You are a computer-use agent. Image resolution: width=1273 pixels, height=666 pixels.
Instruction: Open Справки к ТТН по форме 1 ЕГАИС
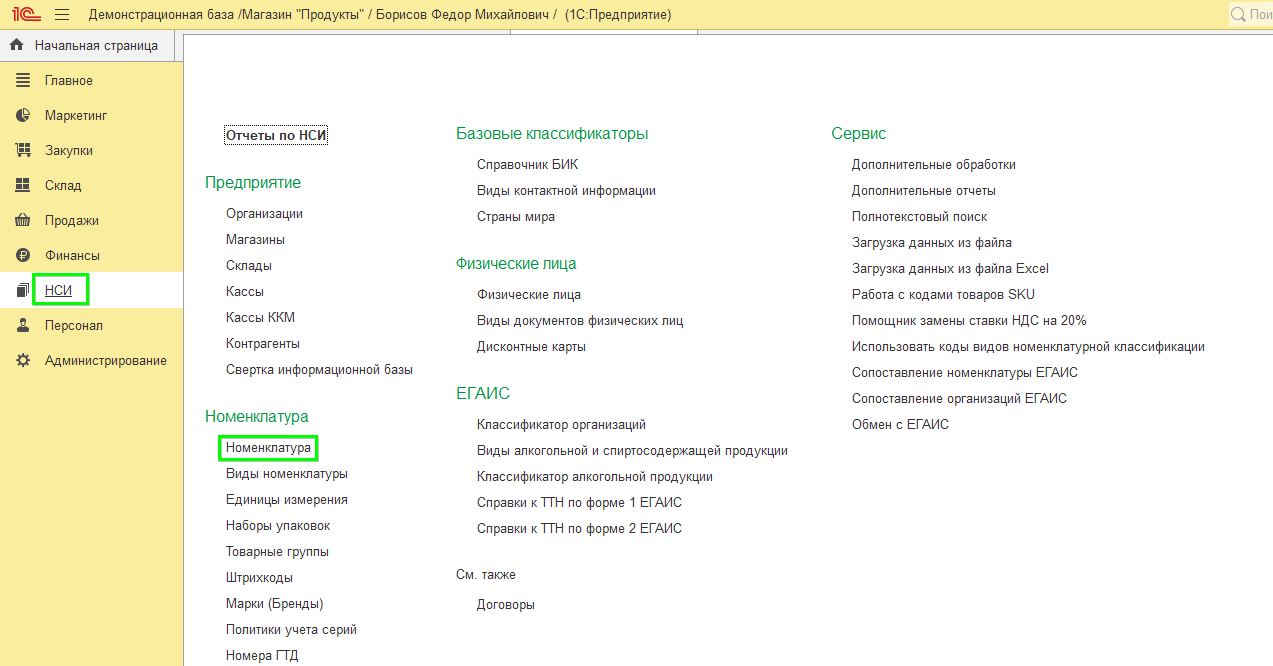579,502
